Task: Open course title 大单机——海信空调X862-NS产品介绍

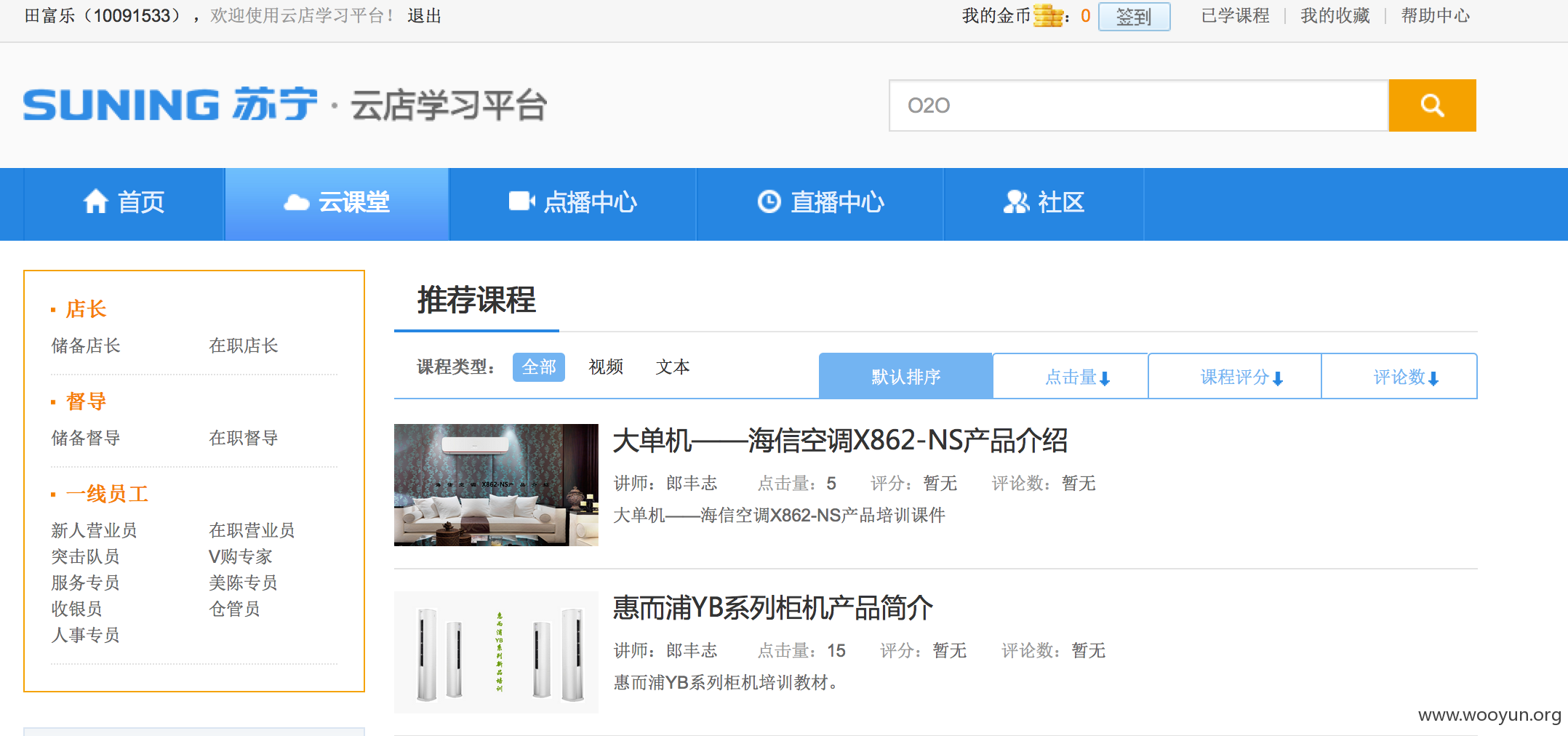Action: click(841, 441)
